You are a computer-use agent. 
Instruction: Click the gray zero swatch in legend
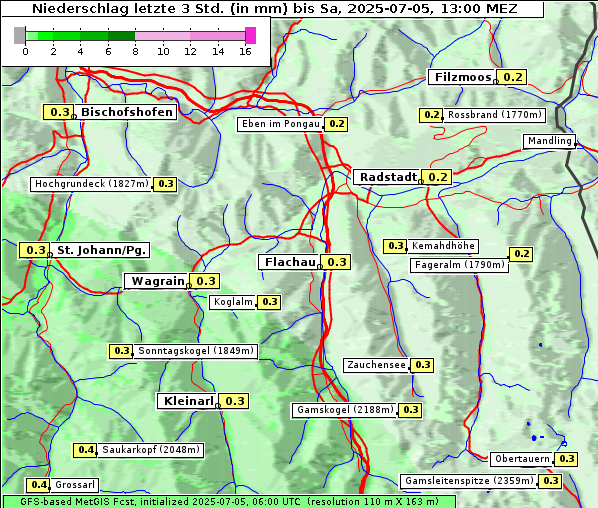pyautogui.click(x=19, y=35)
